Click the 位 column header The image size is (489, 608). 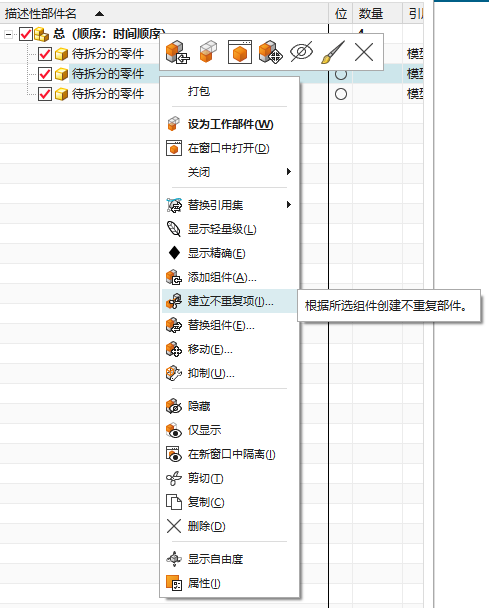340,14
